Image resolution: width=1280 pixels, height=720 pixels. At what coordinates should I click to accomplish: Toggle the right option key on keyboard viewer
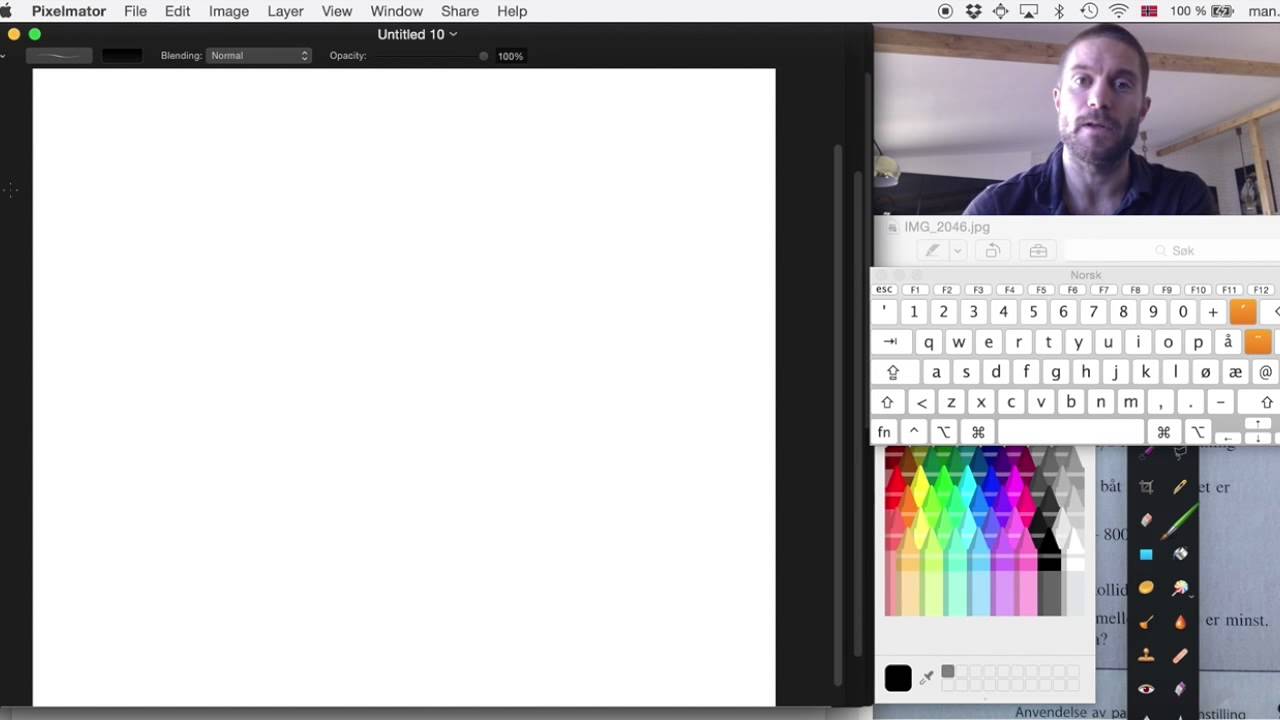tap(1197, 432)
